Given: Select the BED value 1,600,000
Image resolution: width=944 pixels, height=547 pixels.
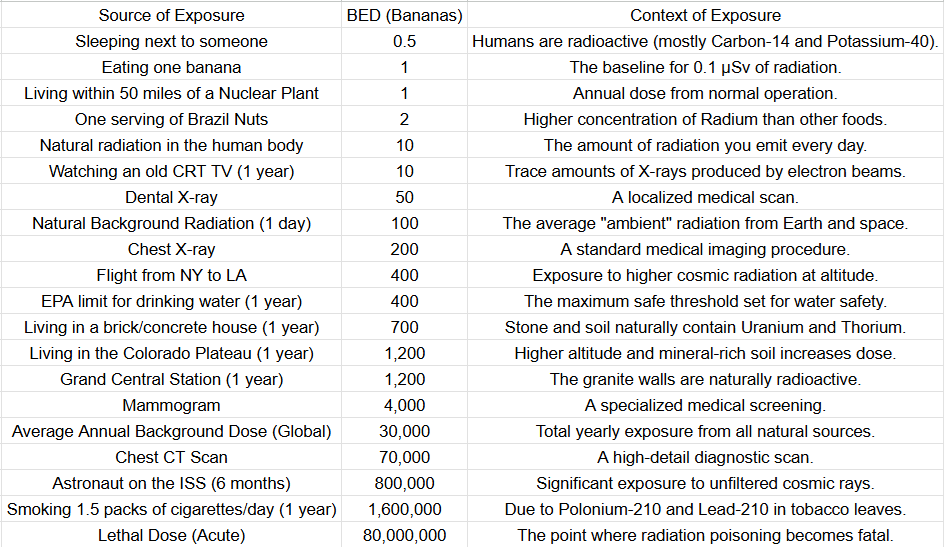Looking at the screenshot, I should [405, 509].
